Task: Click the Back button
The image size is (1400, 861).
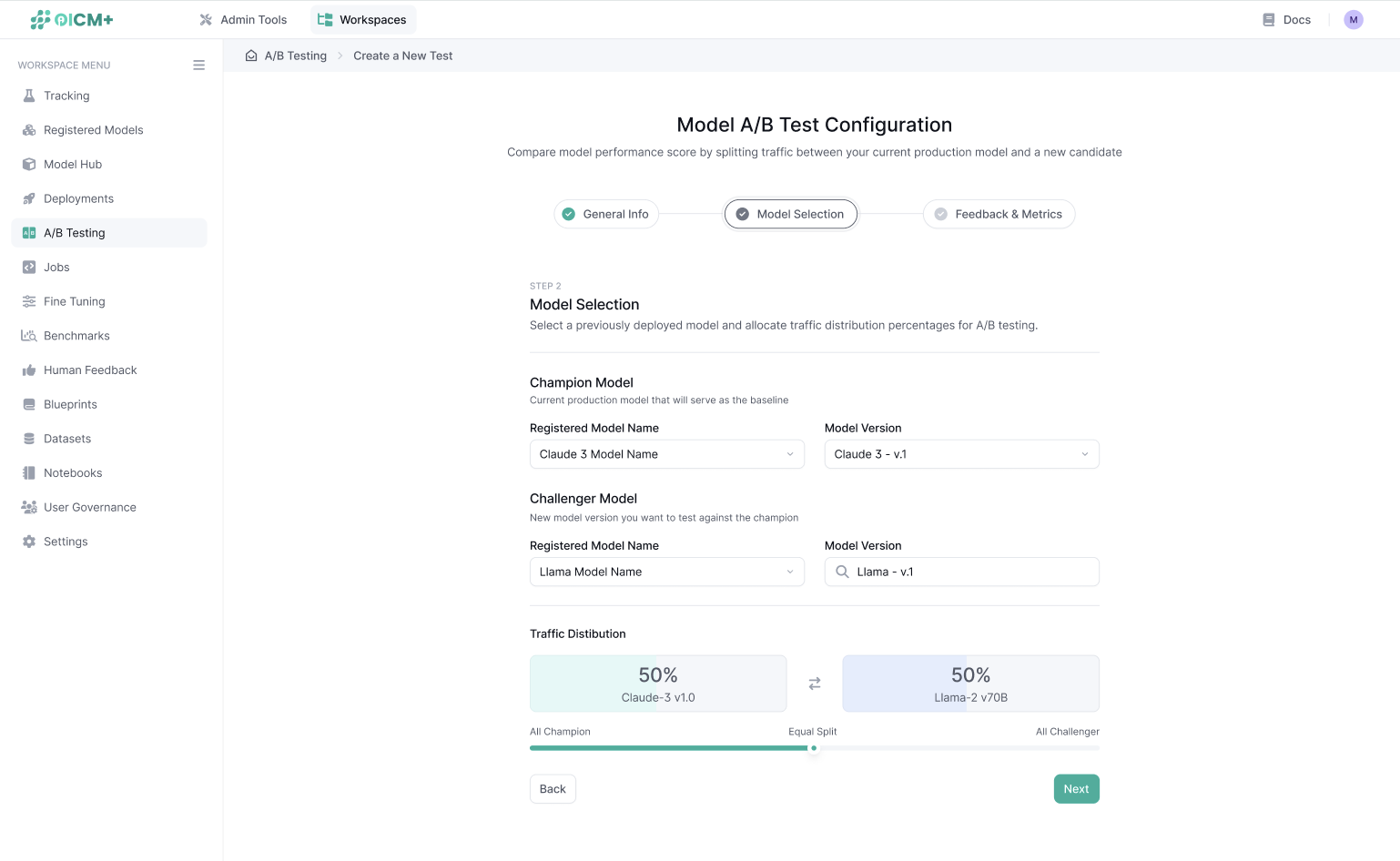Action: [553, 789]
